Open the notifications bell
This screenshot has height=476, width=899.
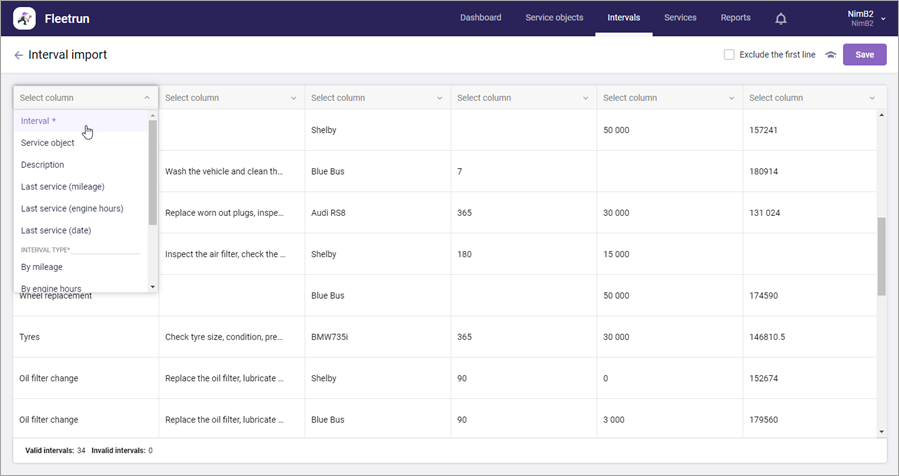click(x=781, y=18)
